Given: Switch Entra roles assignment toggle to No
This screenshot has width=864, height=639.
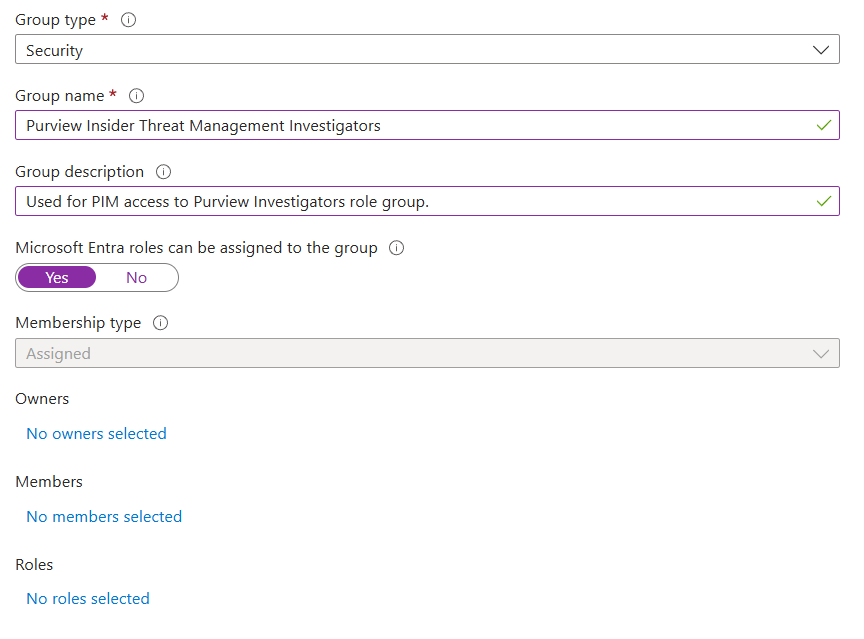Looking at the screenshot, I should tap(137, 277).
